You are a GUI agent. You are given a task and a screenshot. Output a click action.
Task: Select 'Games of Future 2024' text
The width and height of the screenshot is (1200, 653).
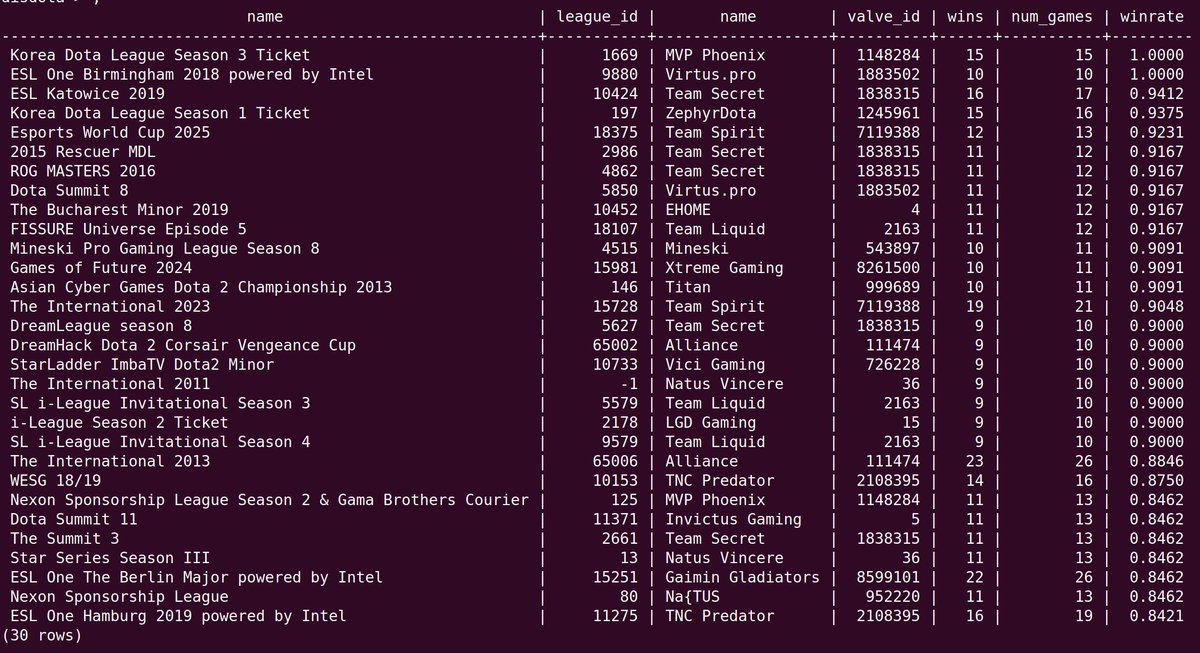tap(101, 268)
